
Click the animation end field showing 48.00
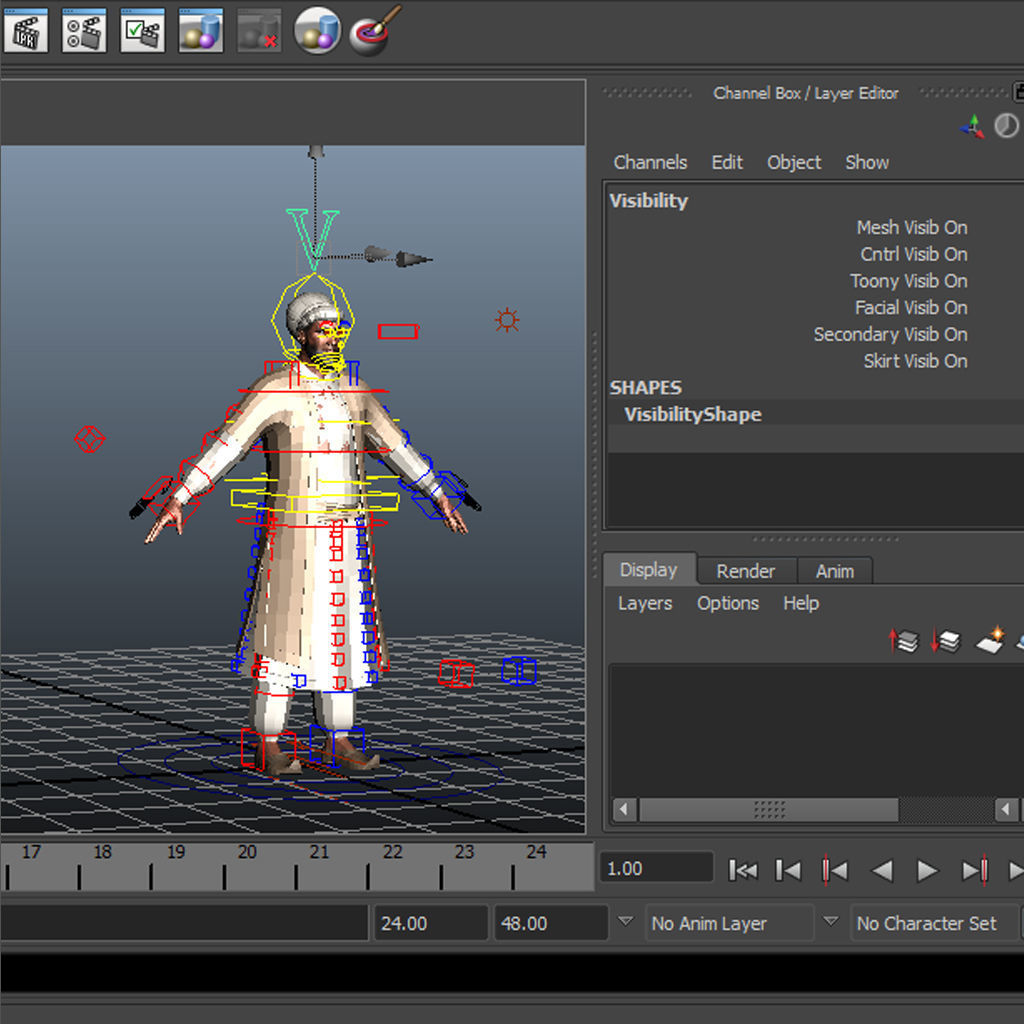(x=551, y=923)
